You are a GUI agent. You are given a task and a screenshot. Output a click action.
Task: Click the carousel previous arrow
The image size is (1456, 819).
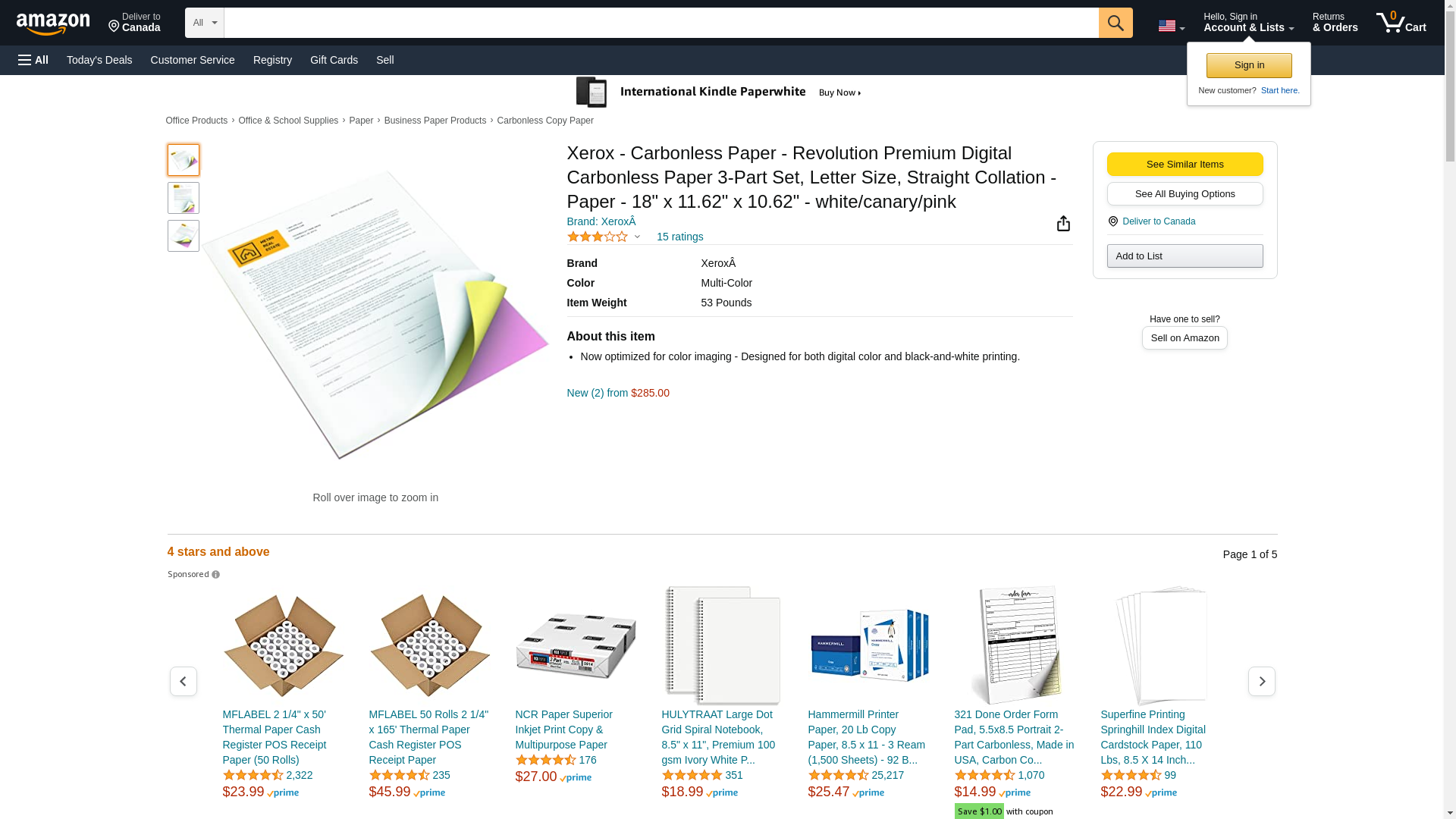pos(183,681)
